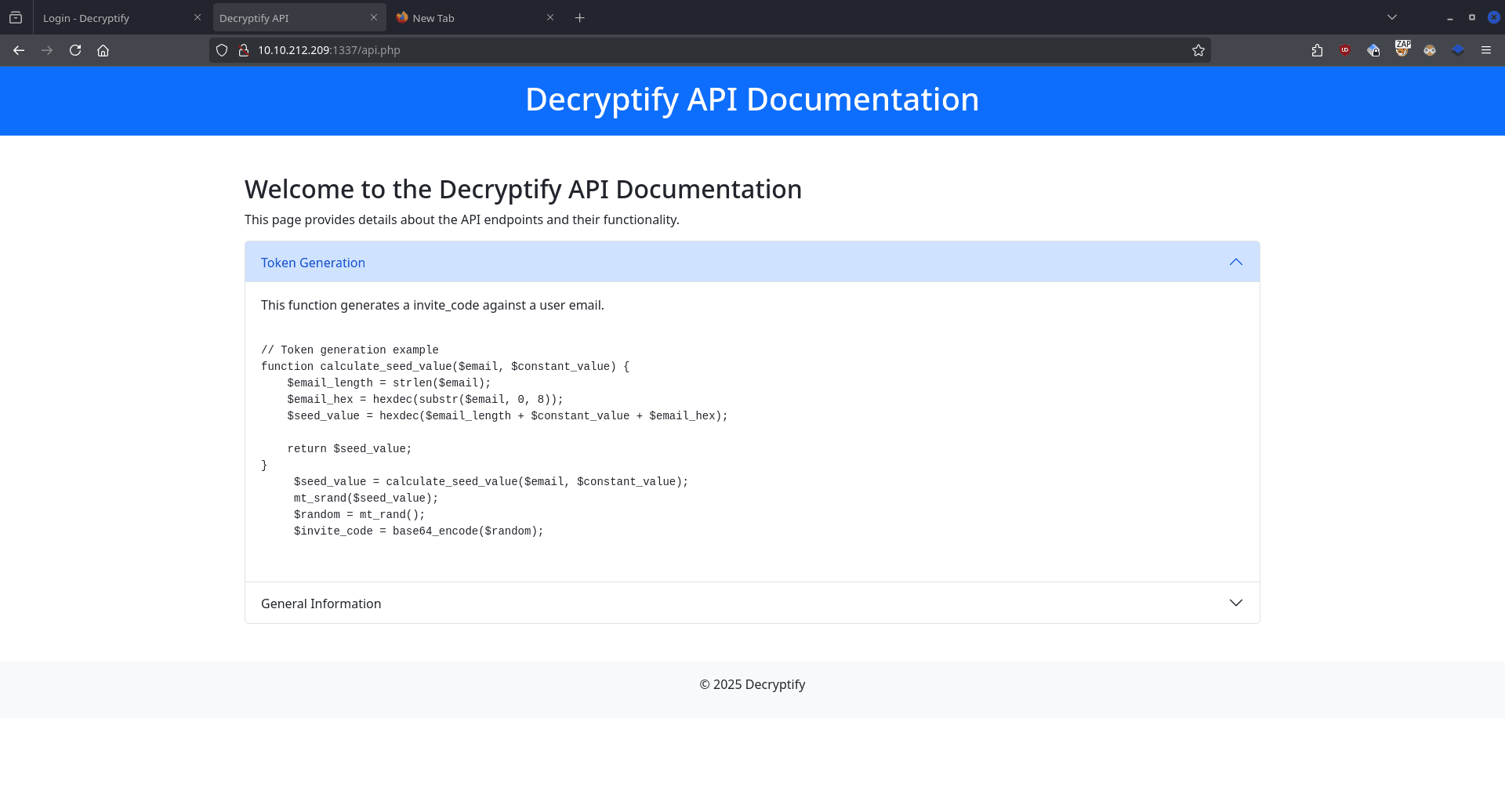The height and width of the screenshot is (812, 1505).
Task: Show site security padlock information
Action: tap(244, 50)
